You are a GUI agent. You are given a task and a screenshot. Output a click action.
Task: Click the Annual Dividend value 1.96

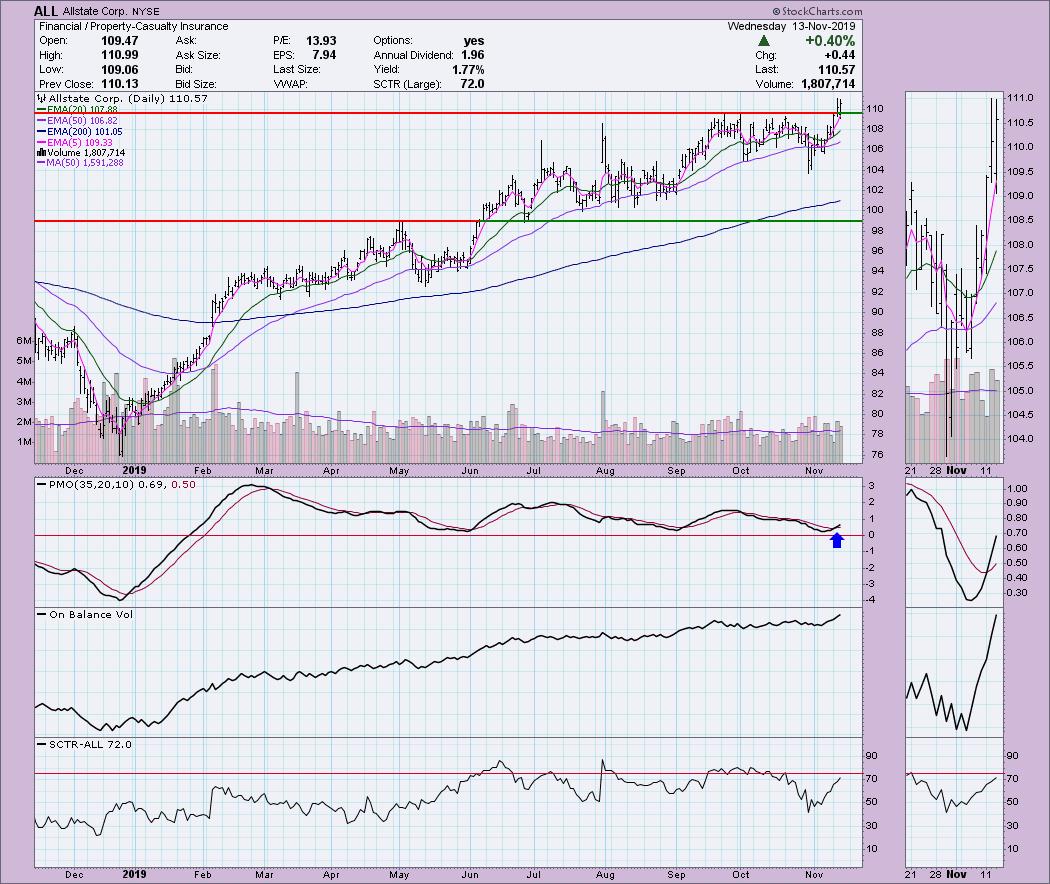point(472,55)
